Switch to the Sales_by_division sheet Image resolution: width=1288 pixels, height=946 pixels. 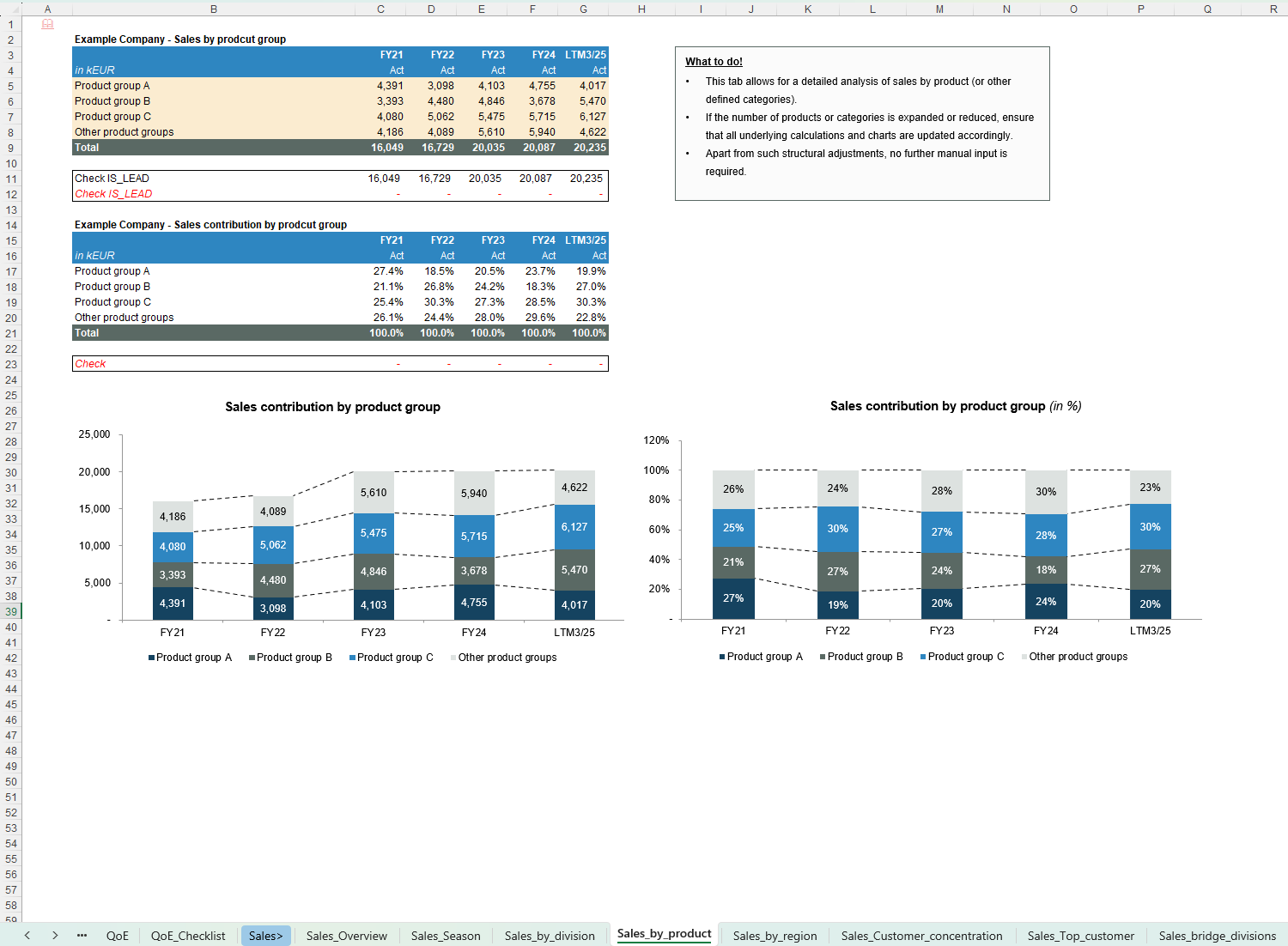pyautogui.click(x=550, y=936)
